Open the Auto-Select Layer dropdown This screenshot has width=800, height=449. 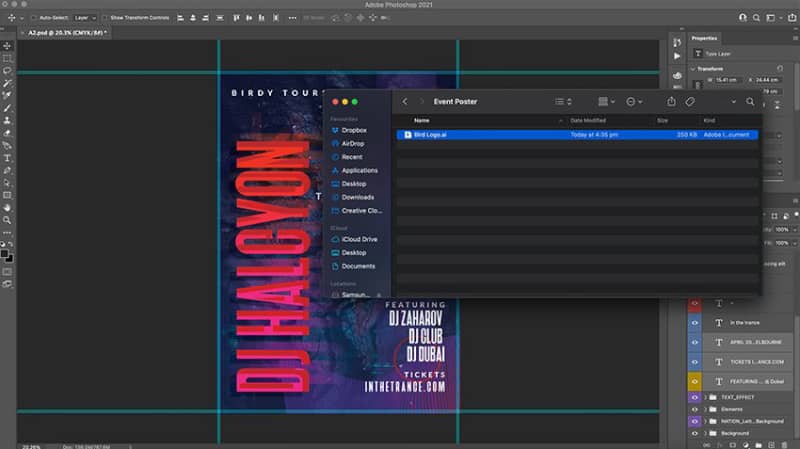point(85,18)
